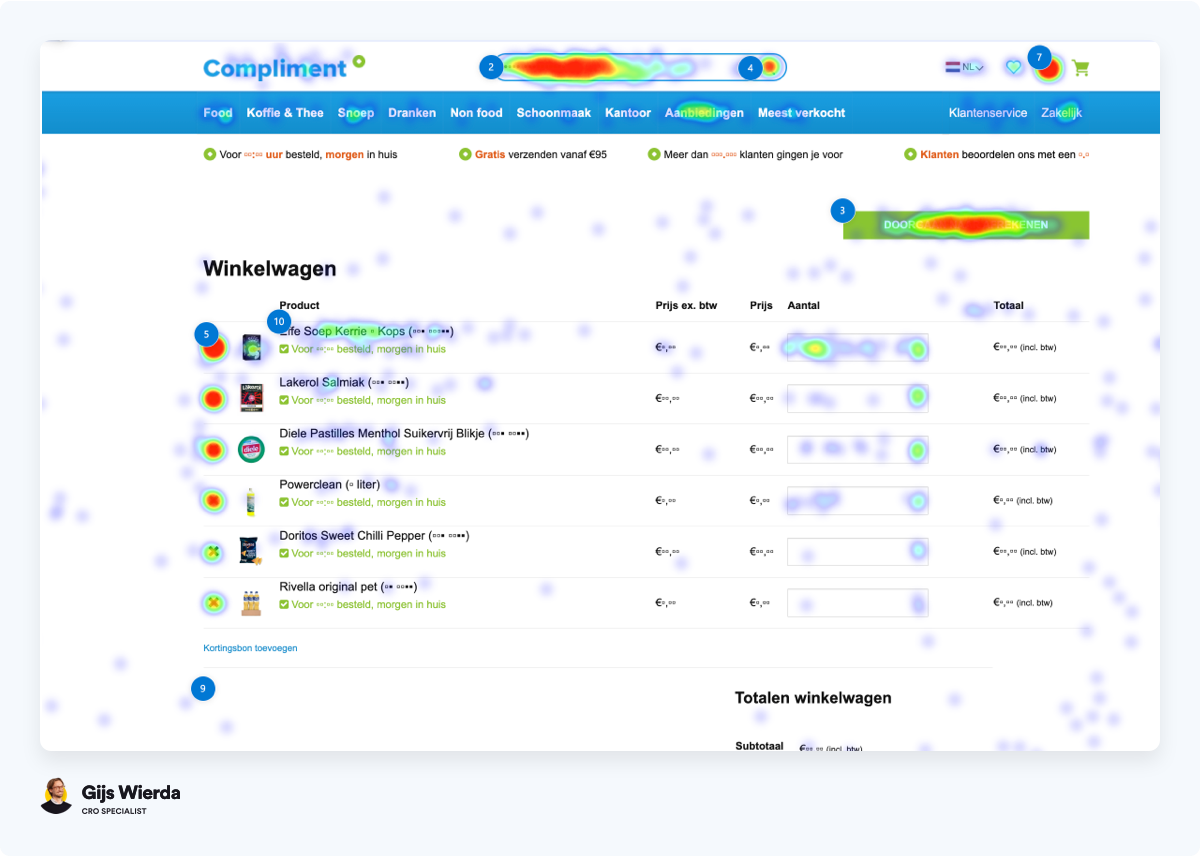Viewport: 1200px width, 856px height.
Task: Click the quantity field for Rivella
Action: click(858, 602)
